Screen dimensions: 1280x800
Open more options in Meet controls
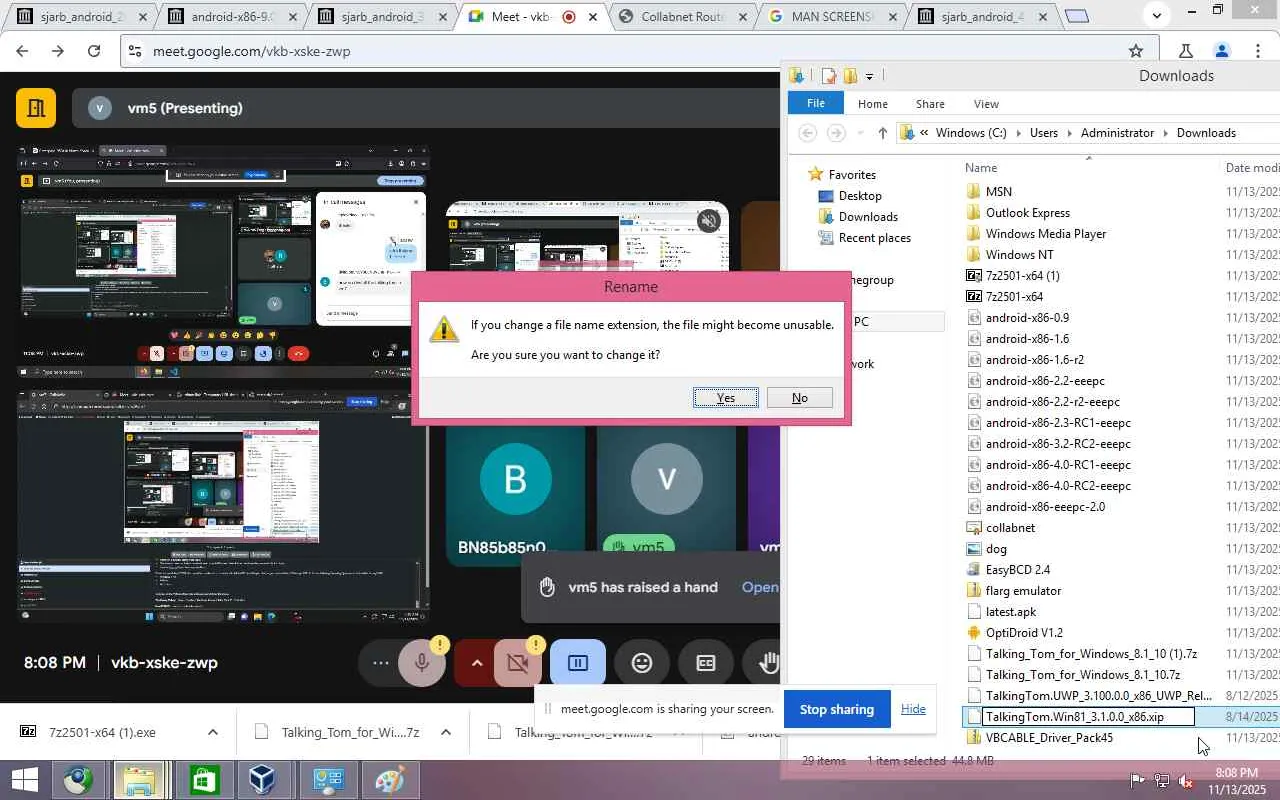[381, 662]
